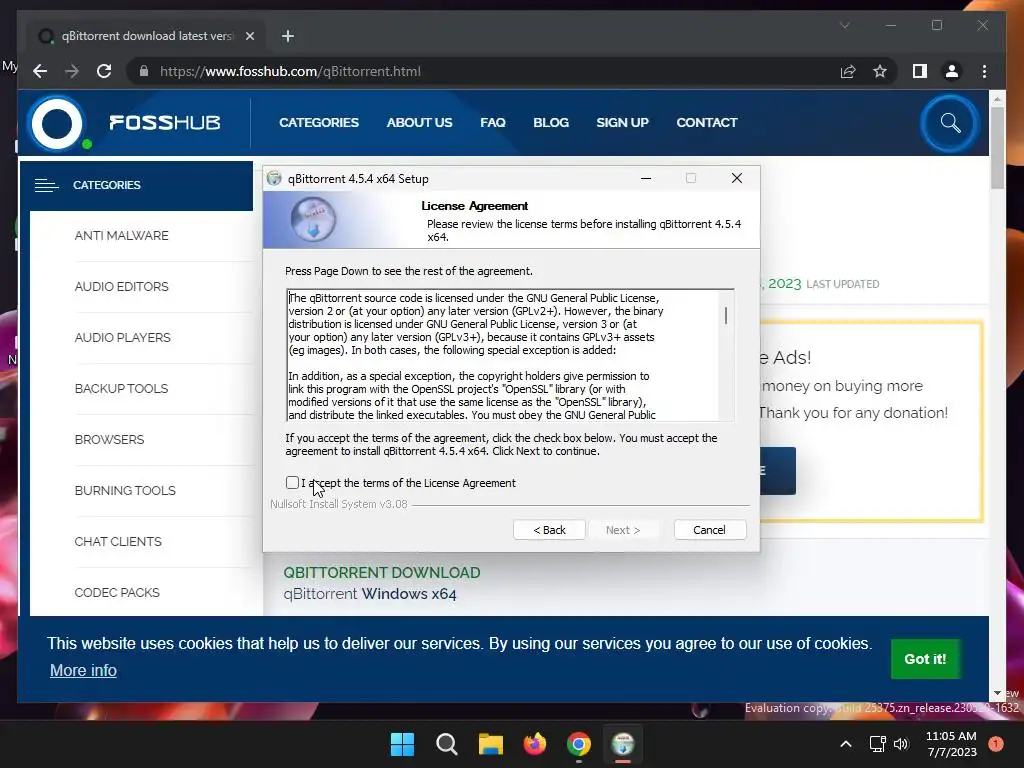Select CHAT CLIENTS category
This screenshot has width=1024, height=768.
(118, 541)
